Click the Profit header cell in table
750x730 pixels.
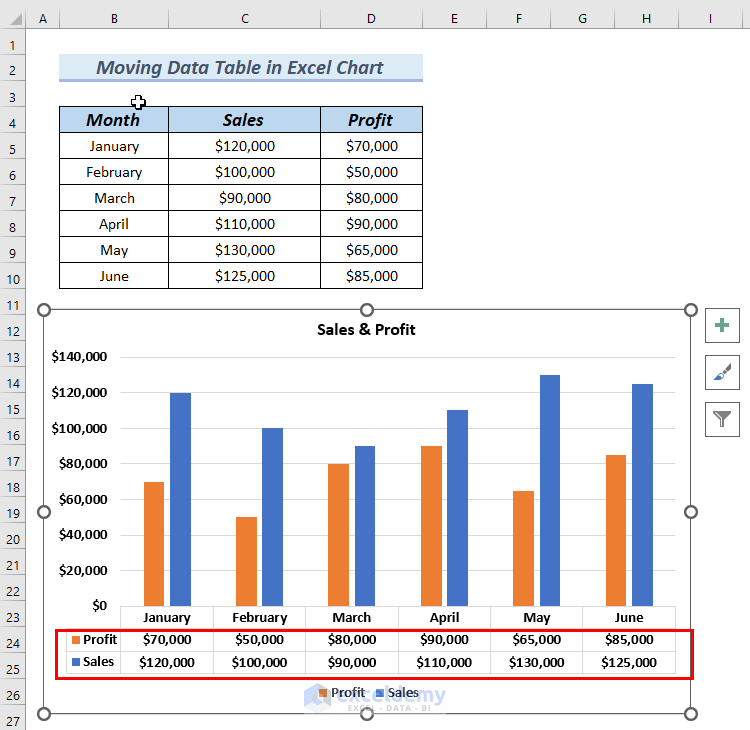click(371, 120)
